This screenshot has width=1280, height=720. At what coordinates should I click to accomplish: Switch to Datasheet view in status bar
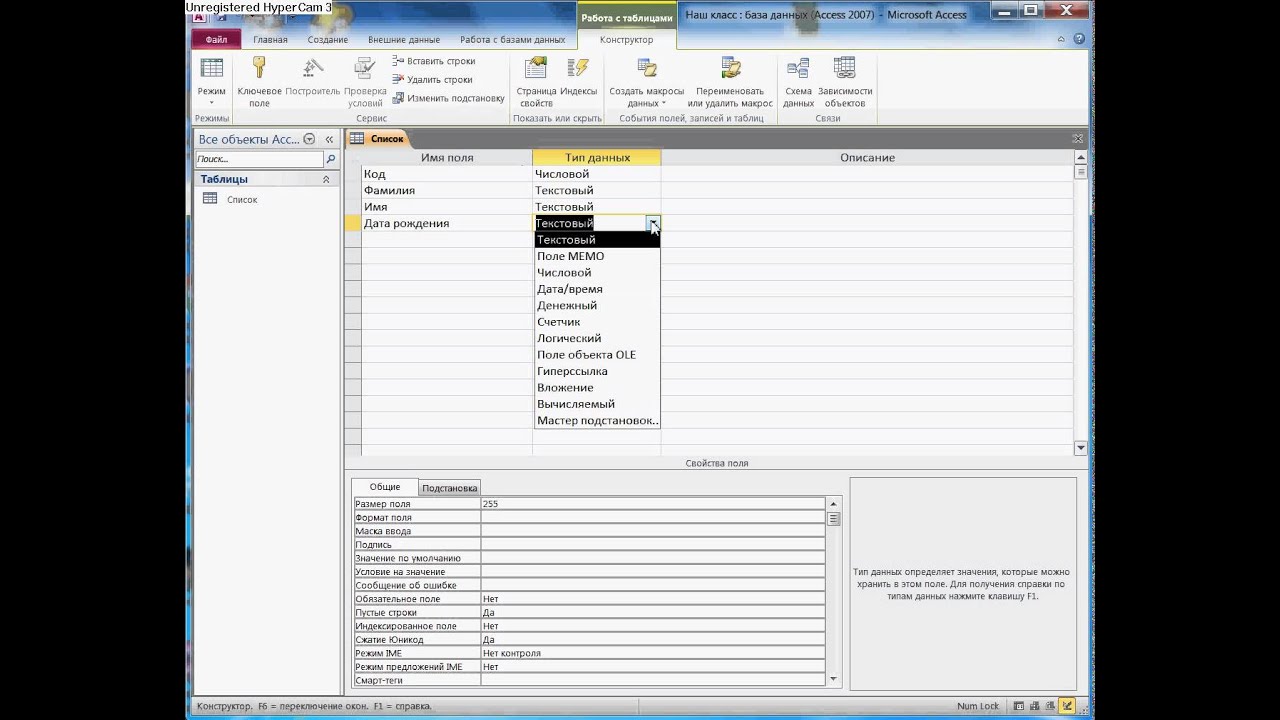coord(1019,706)
